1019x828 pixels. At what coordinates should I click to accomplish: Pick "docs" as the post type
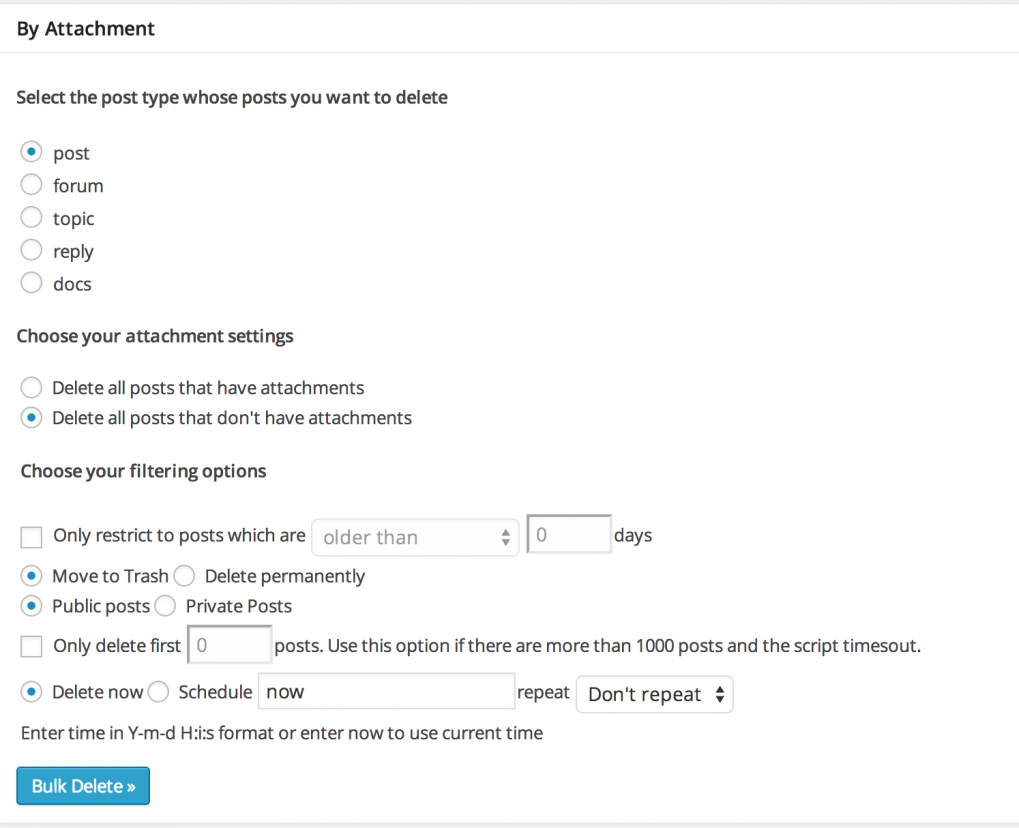30,283
